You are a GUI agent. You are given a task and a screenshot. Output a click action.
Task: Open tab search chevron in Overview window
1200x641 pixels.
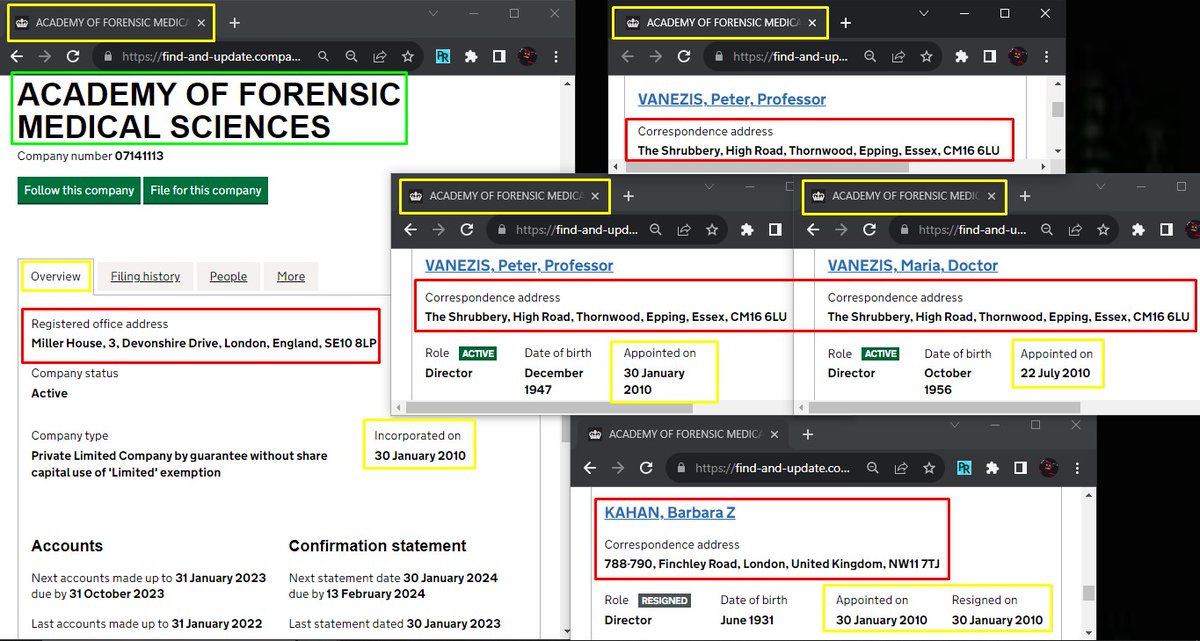(433, 13)
